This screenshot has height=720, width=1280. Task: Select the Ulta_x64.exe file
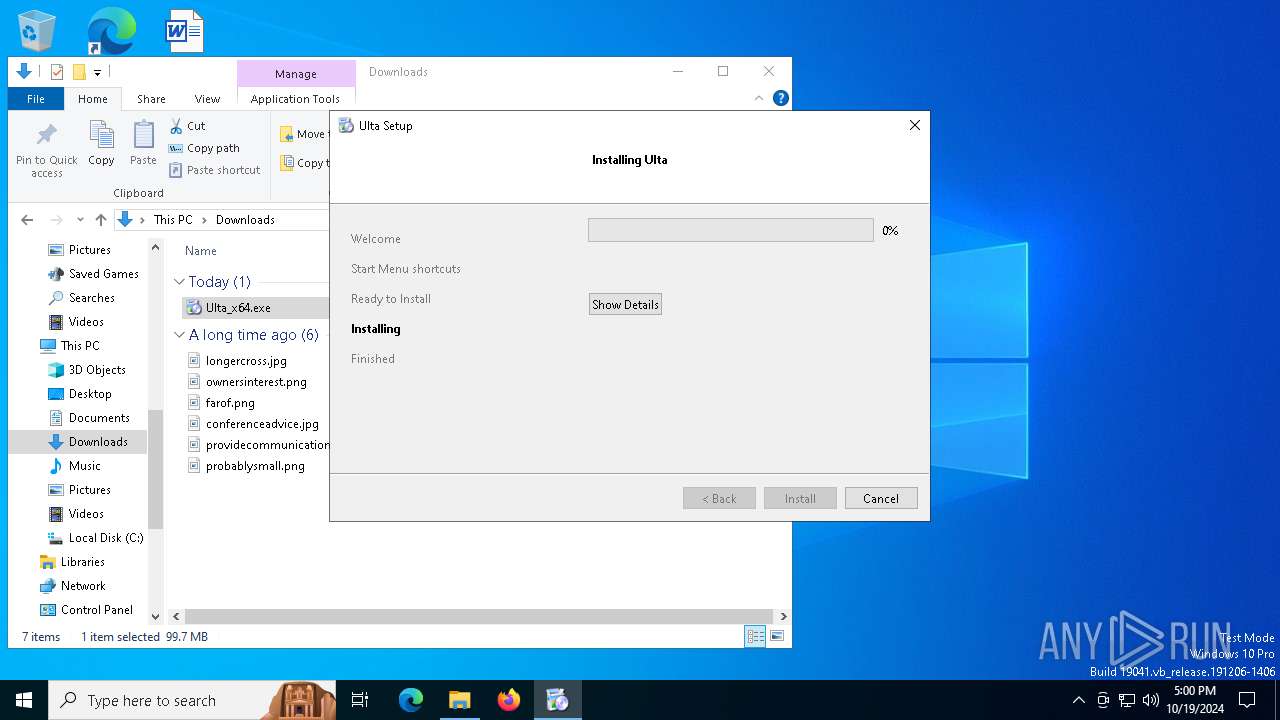(x=238, y=308)
